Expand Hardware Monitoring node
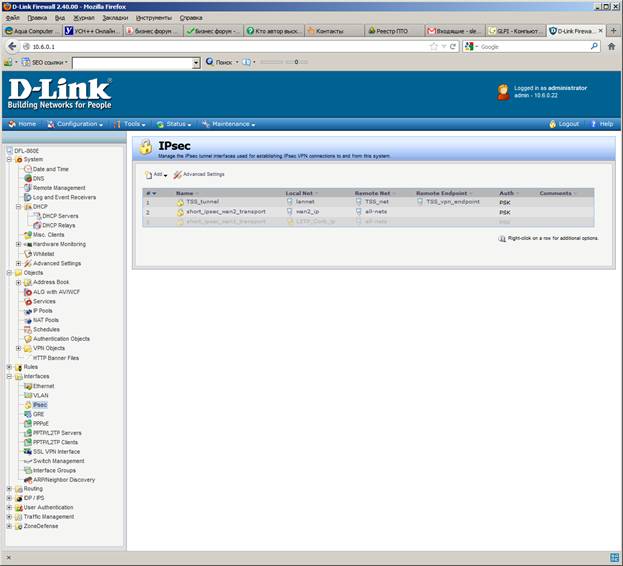Image resolution: width=623 pixels, height=566 pixels. coord(18,244)
